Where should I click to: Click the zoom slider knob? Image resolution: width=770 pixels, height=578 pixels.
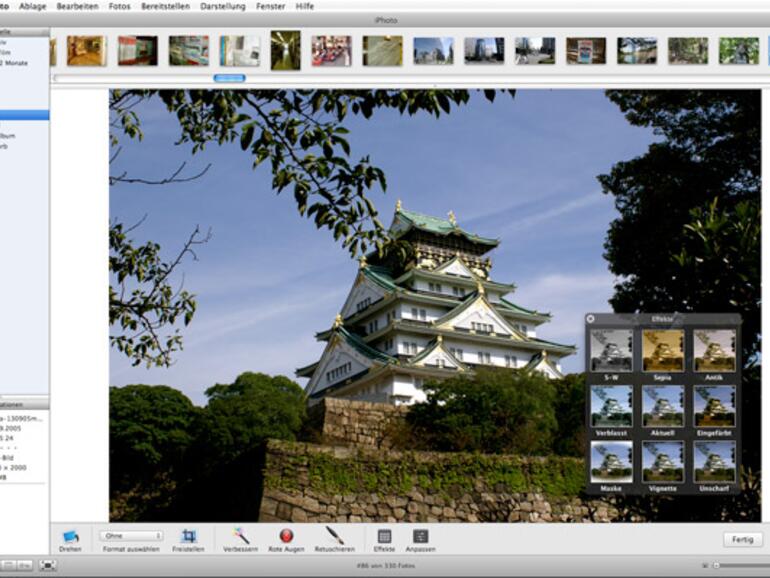[x=716, y=566]
